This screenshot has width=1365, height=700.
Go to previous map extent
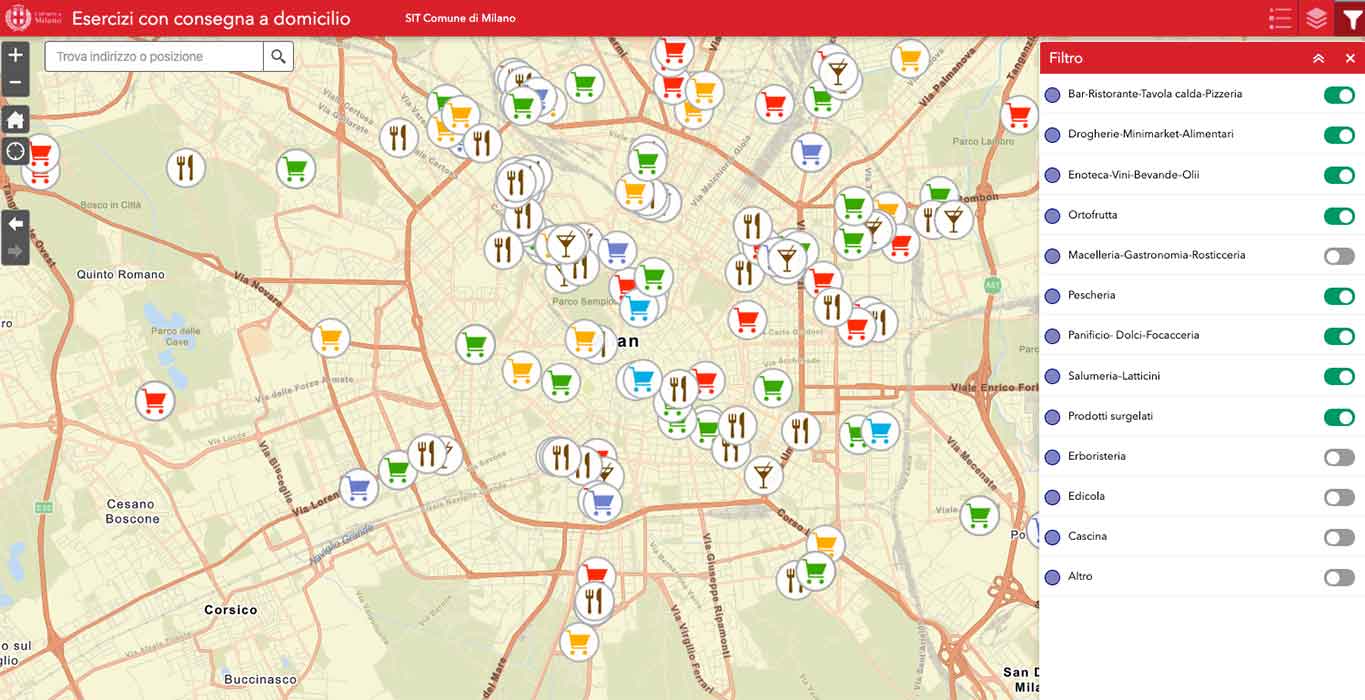pos(15,224)
